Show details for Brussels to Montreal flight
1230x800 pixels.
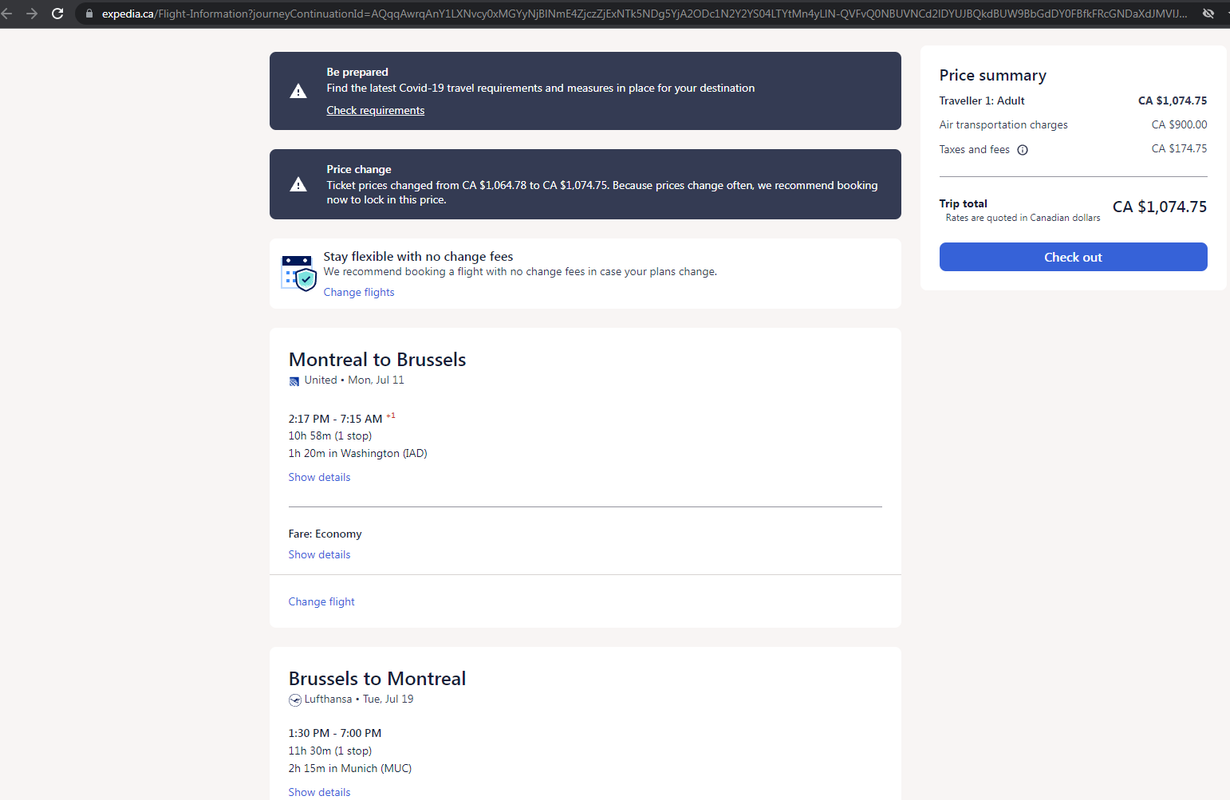319,792
